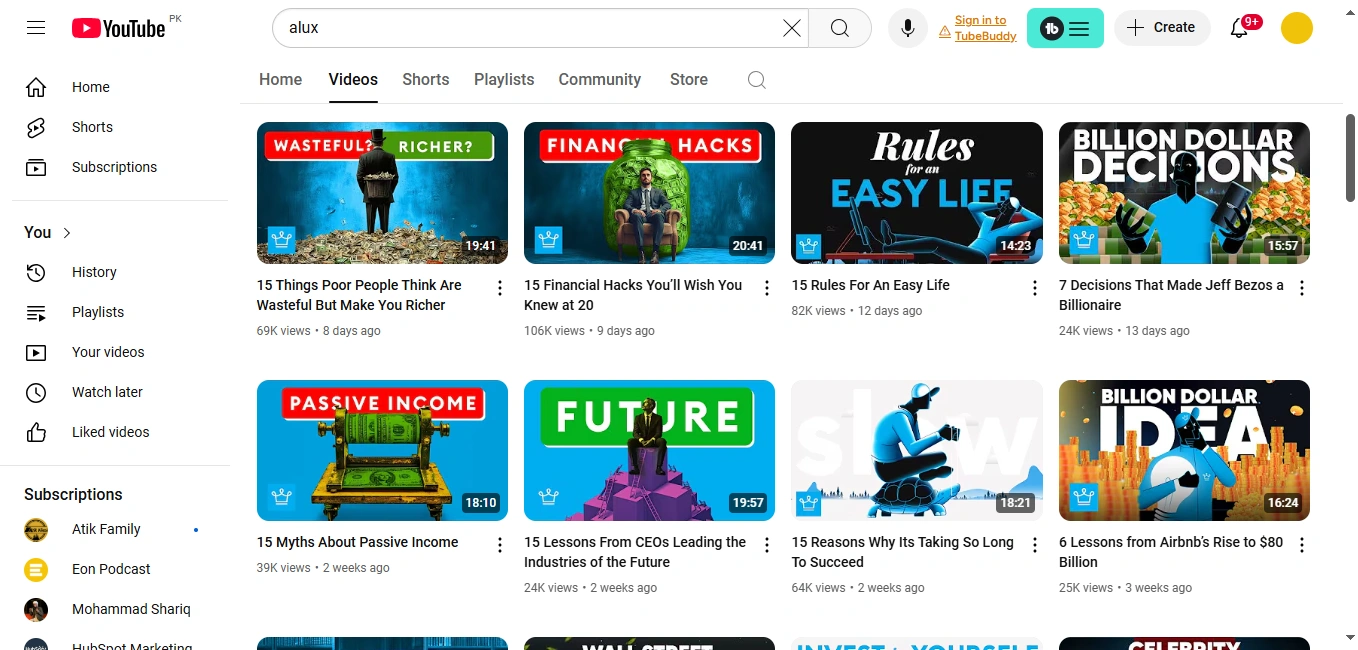
Task: Open Subscriptions in sidebar
Action: pyautogui.click(x=120, y=167)
